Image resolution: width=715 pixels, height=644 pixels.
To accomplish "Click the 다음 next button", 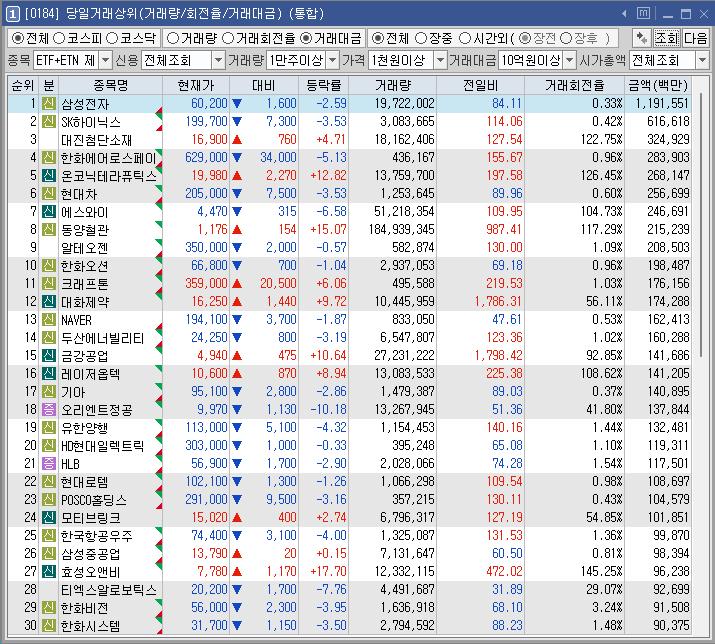I will click(x=695, y=38).
